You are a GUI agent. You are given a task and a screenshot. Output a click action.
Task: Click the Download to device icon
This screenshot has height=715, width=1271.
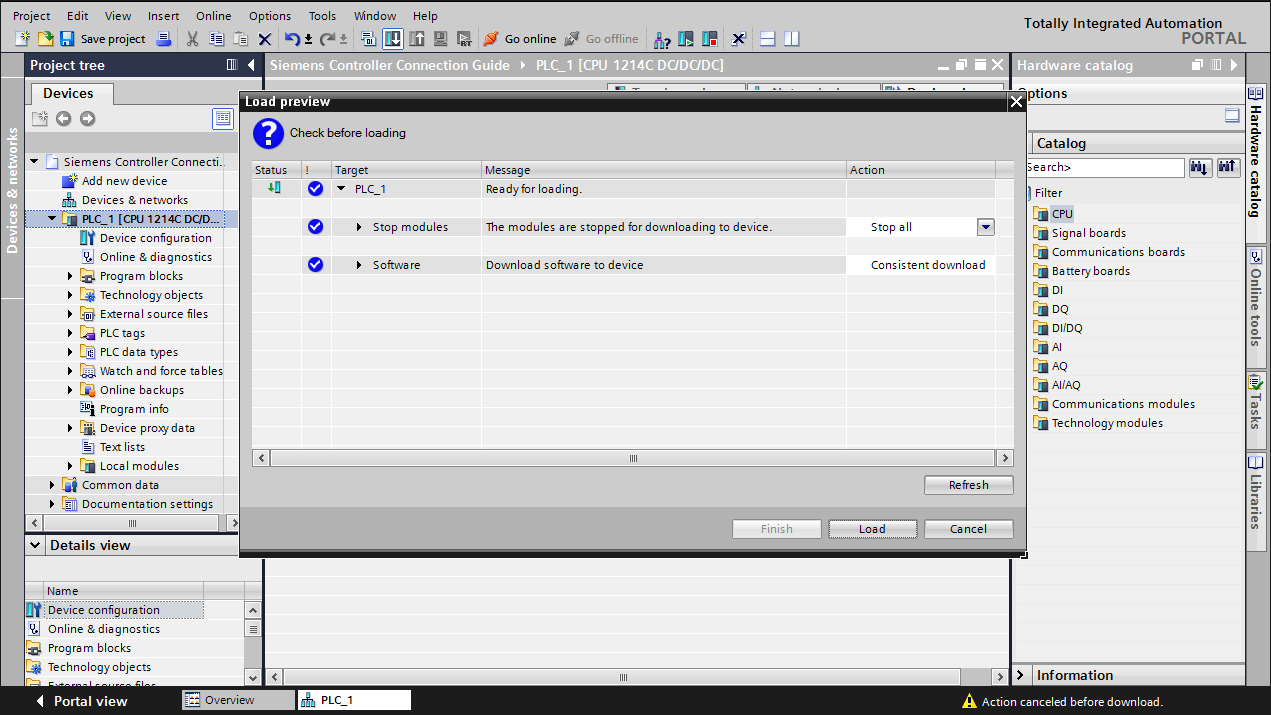pyautogui.click(x=393, y=39)
